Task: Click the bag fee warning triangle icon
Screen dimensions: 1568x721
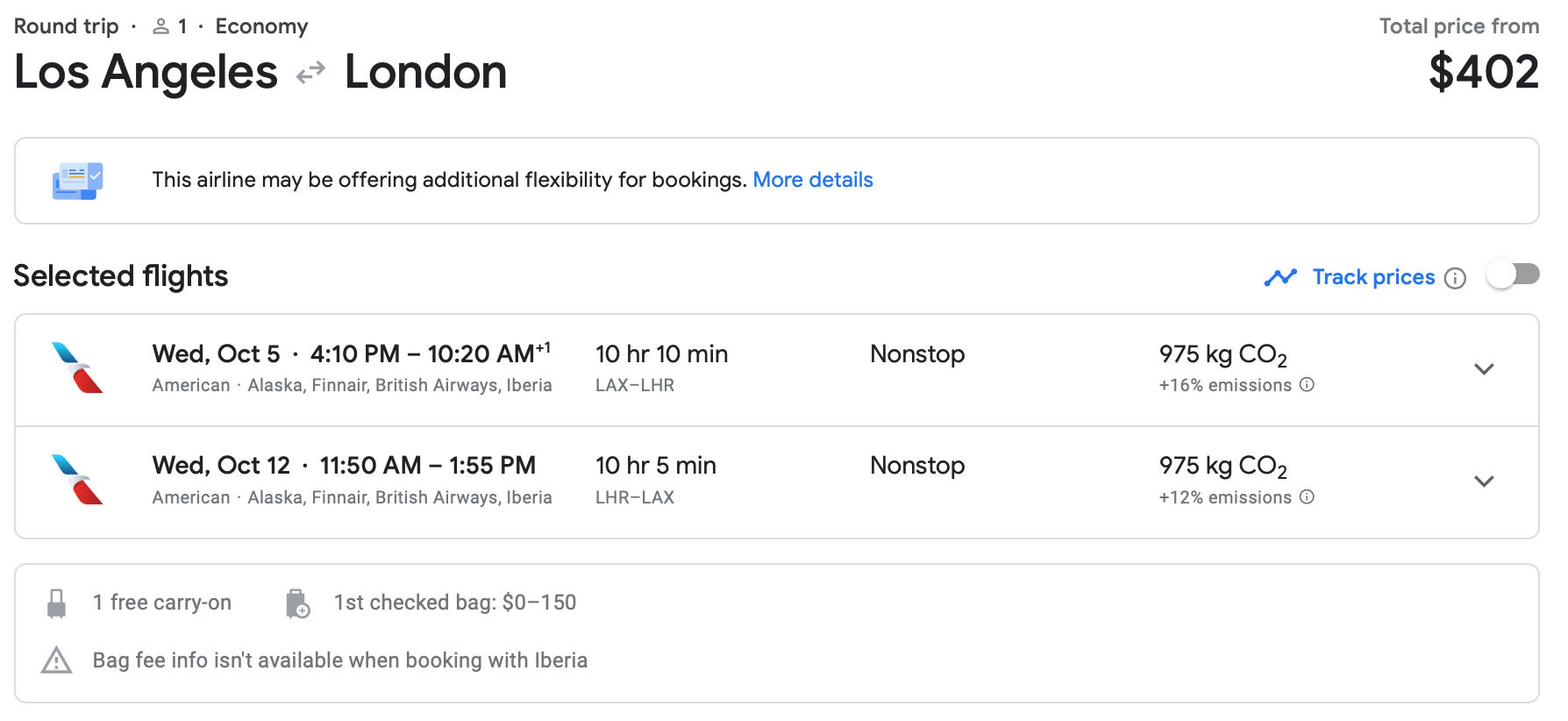Action: [57, 660]
